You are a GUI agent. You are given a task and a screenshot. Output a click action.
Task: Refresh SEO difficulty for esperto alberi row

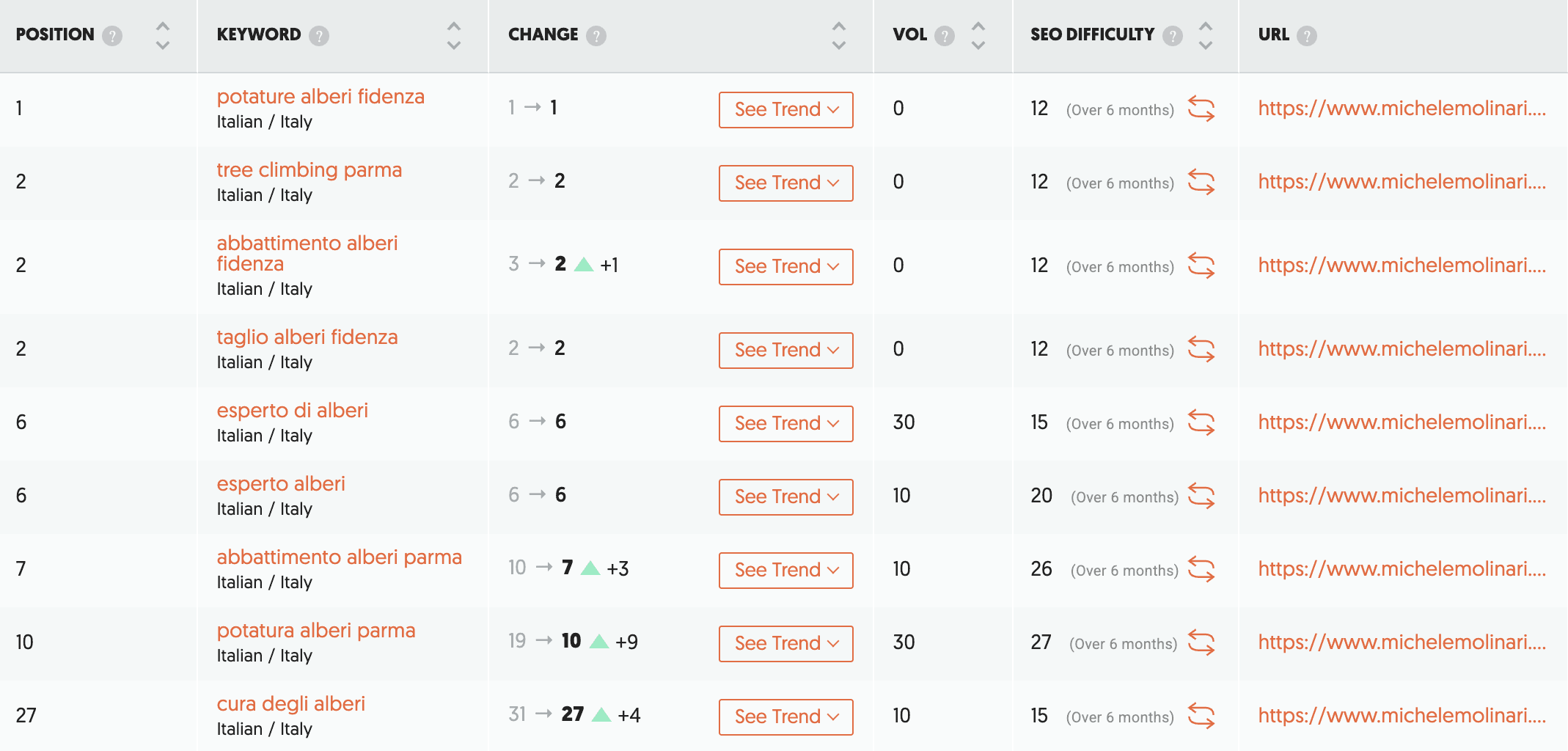(x=1201, y=496)
